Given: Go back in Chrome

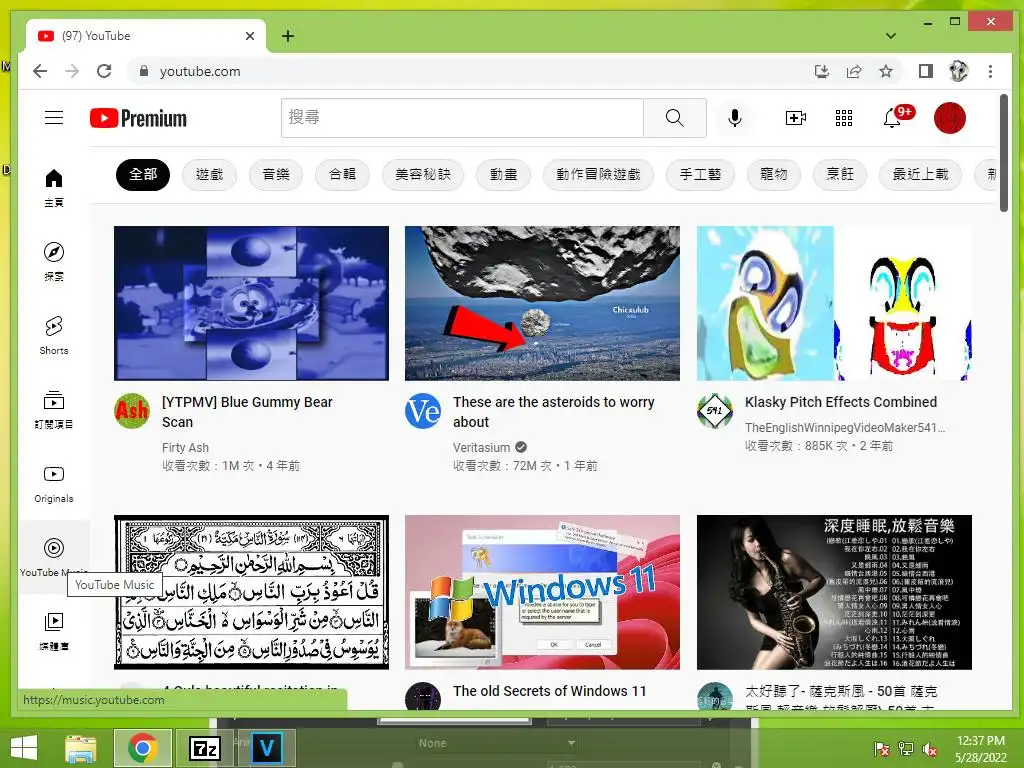Looking at the screenshot, I should point(40,71).
